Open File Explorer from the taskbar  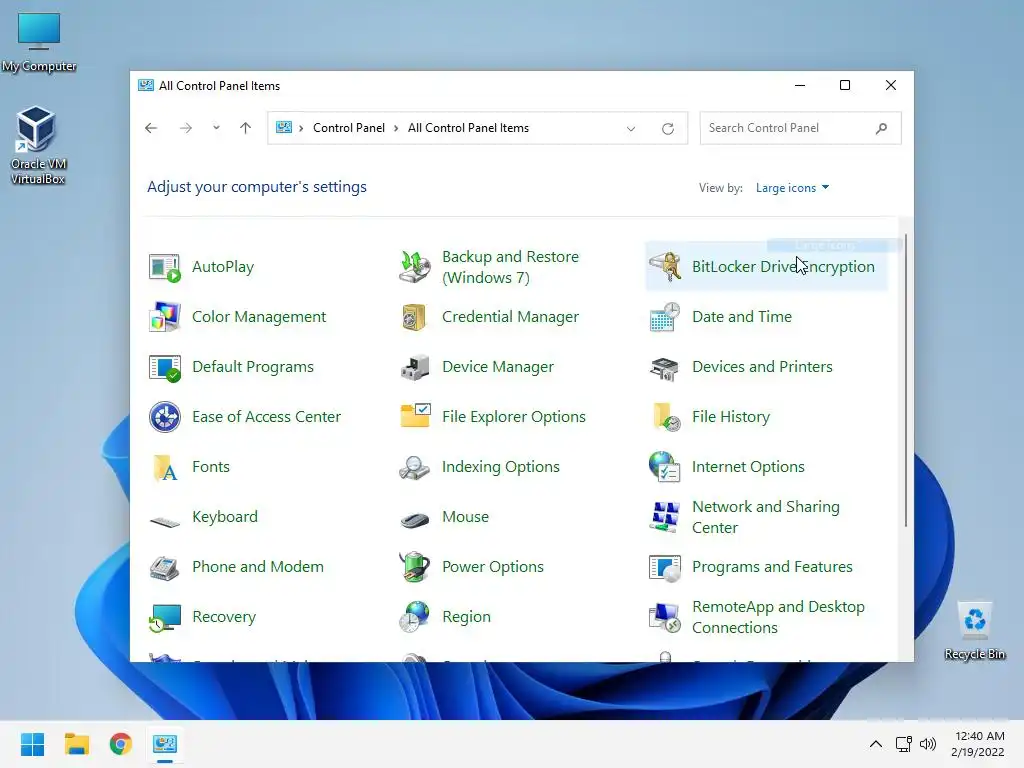[x=76, y=744]
